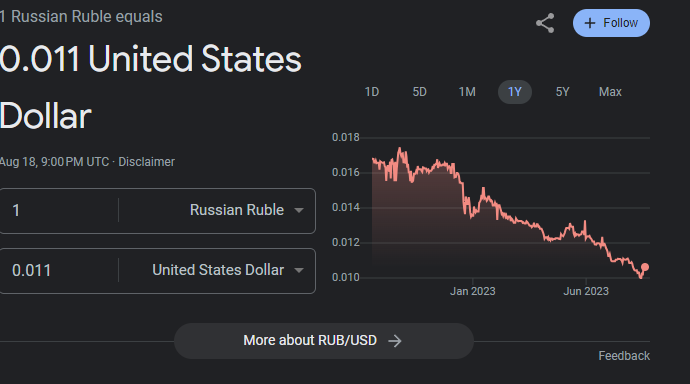Image resolution: width=690 pixels, height=384 pixels.
Task: Switch the chart to 5D range
Action: coord(419,92)
